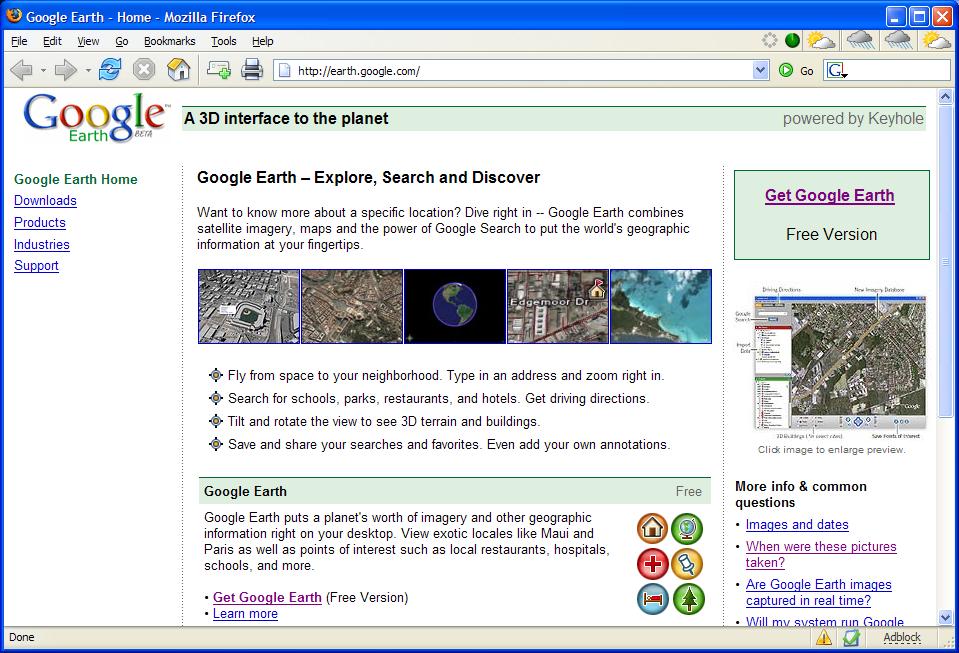Click inside the Google search box
This screenshot has height=653, width=959.
pyautogui.click(x=898, y=70)
